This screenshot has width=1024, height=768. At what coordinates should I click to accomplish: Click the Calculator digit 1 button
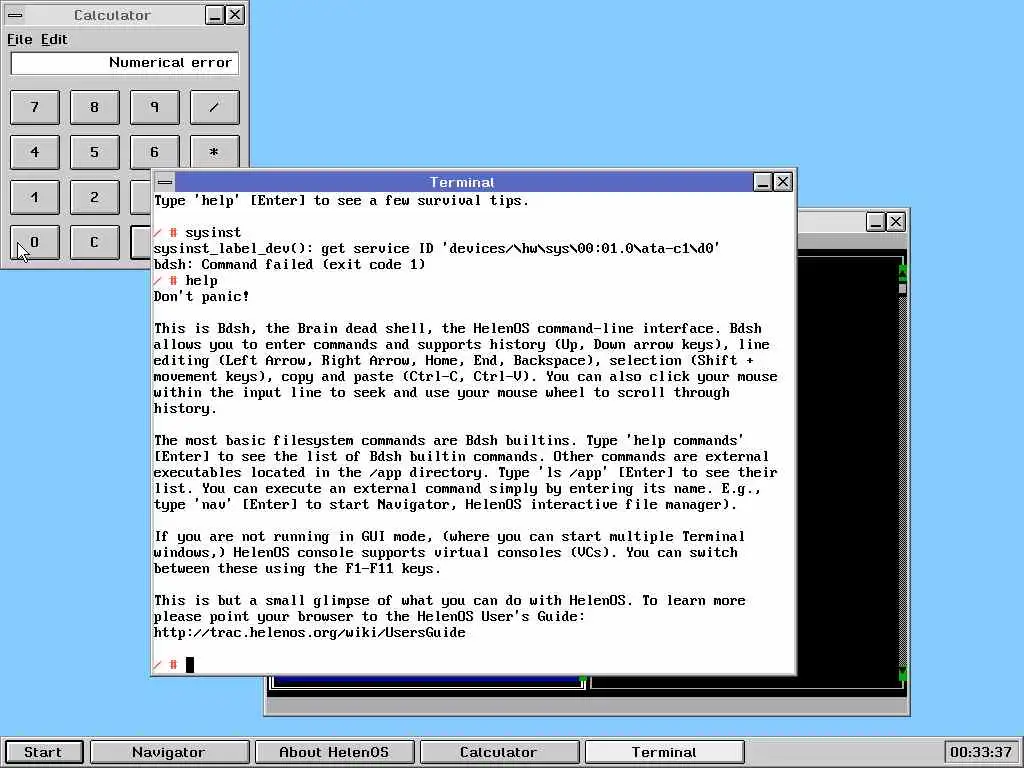pyautogui.click(x=35, y=197)
